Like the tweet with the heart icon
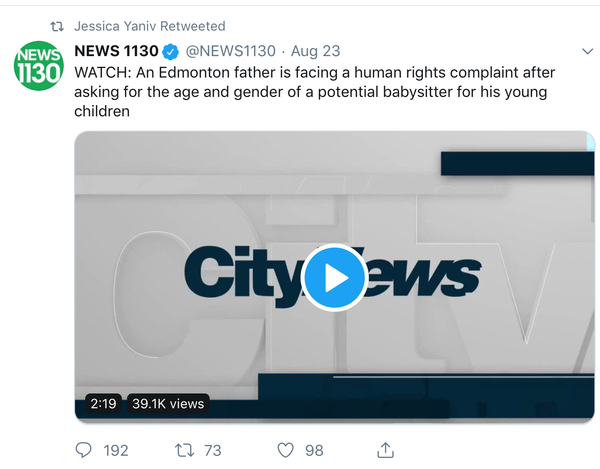 tap(285, 450)
